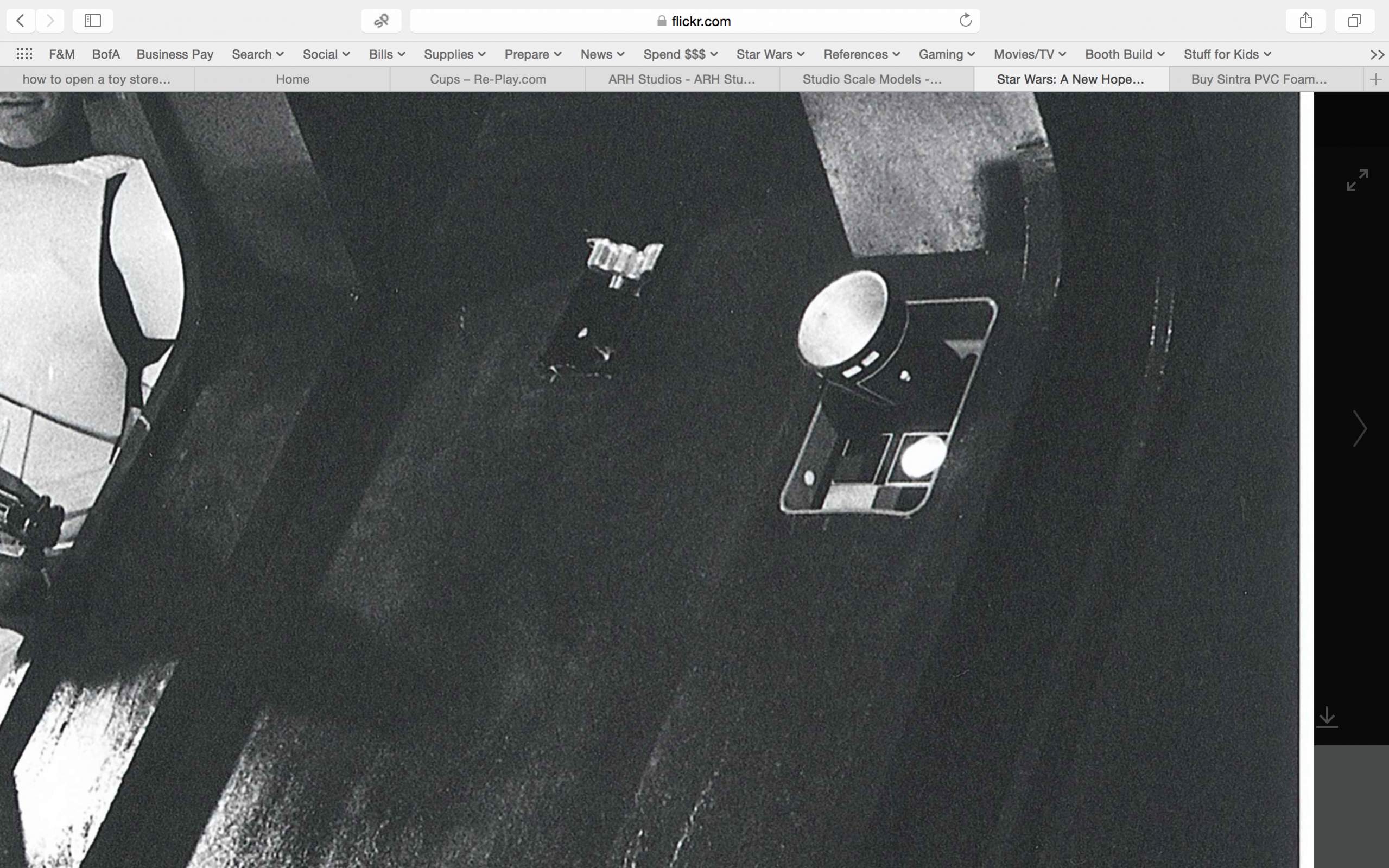Reload the flickr.com page
This screenshot has width=1389, height=868.
tap(966, 21)
